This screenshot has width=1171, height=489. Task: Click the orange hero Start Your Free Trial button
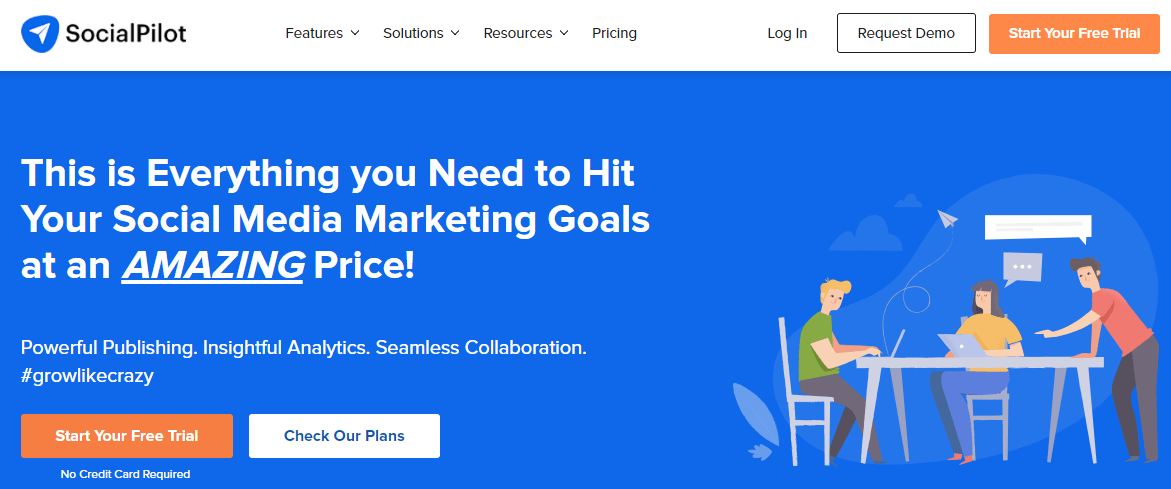pyautogui.click(x=127, y=436)
